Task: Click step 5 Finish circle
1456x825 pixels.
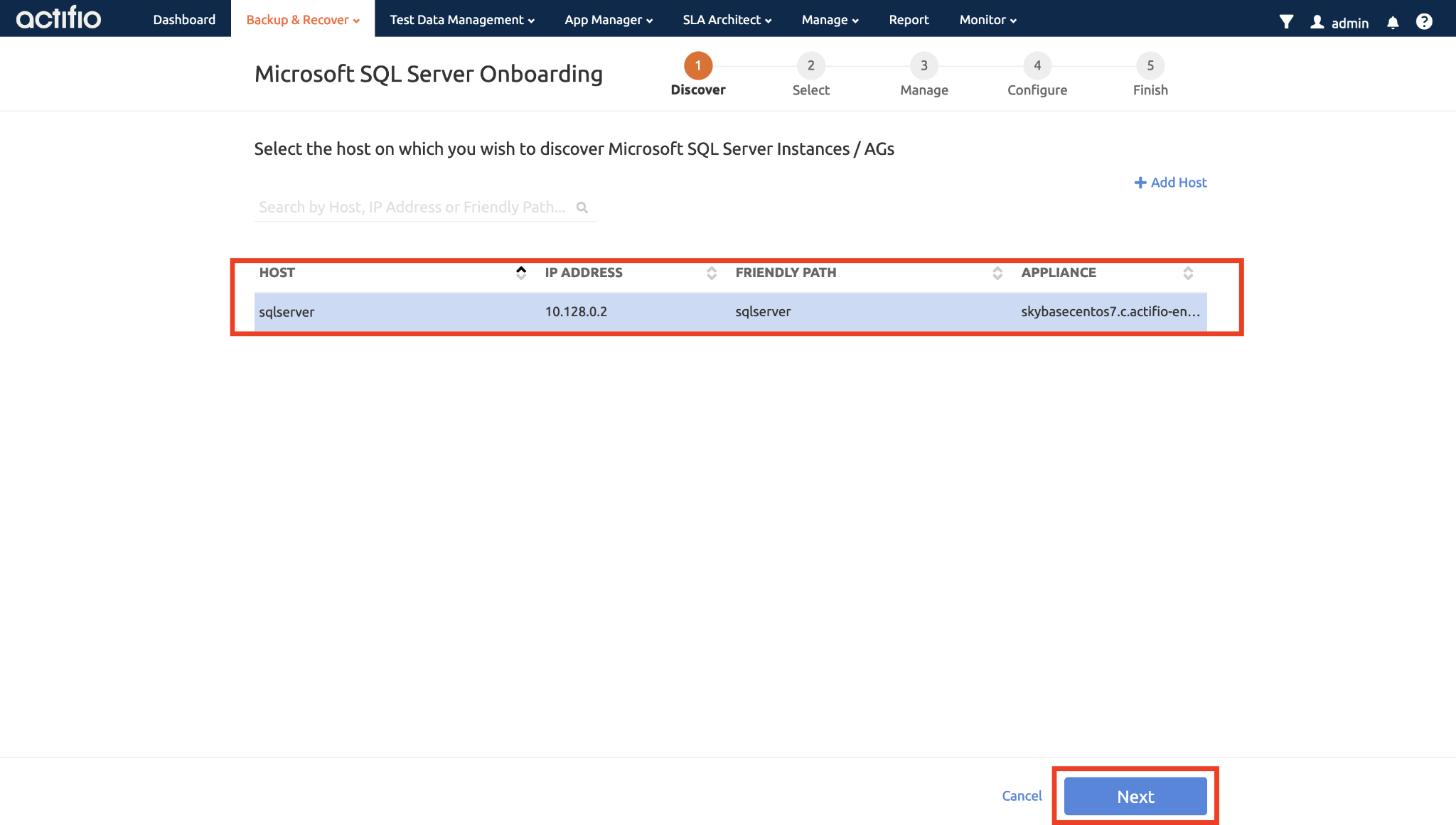Action: 1150,65
